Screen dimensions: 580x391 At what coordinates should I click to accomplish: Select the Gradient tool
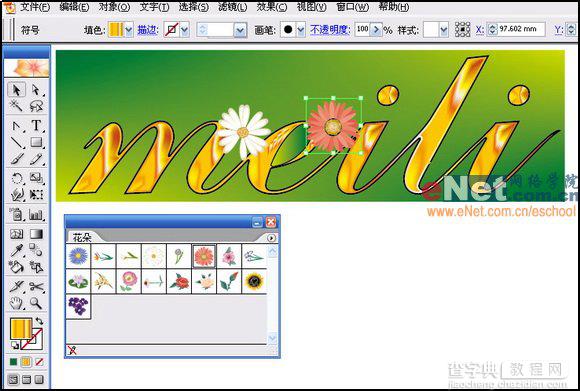click(x=36, y=234)
